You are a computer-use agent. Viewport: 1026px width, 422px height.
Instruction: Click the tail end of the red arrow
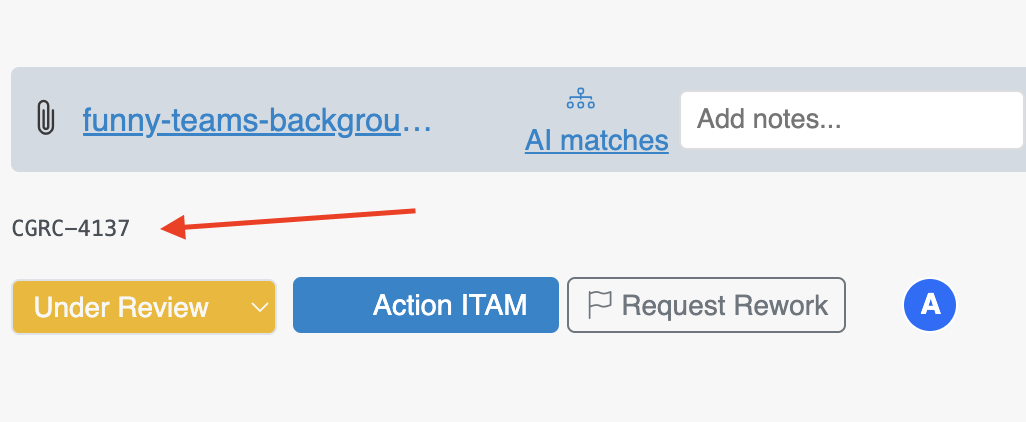411,211
